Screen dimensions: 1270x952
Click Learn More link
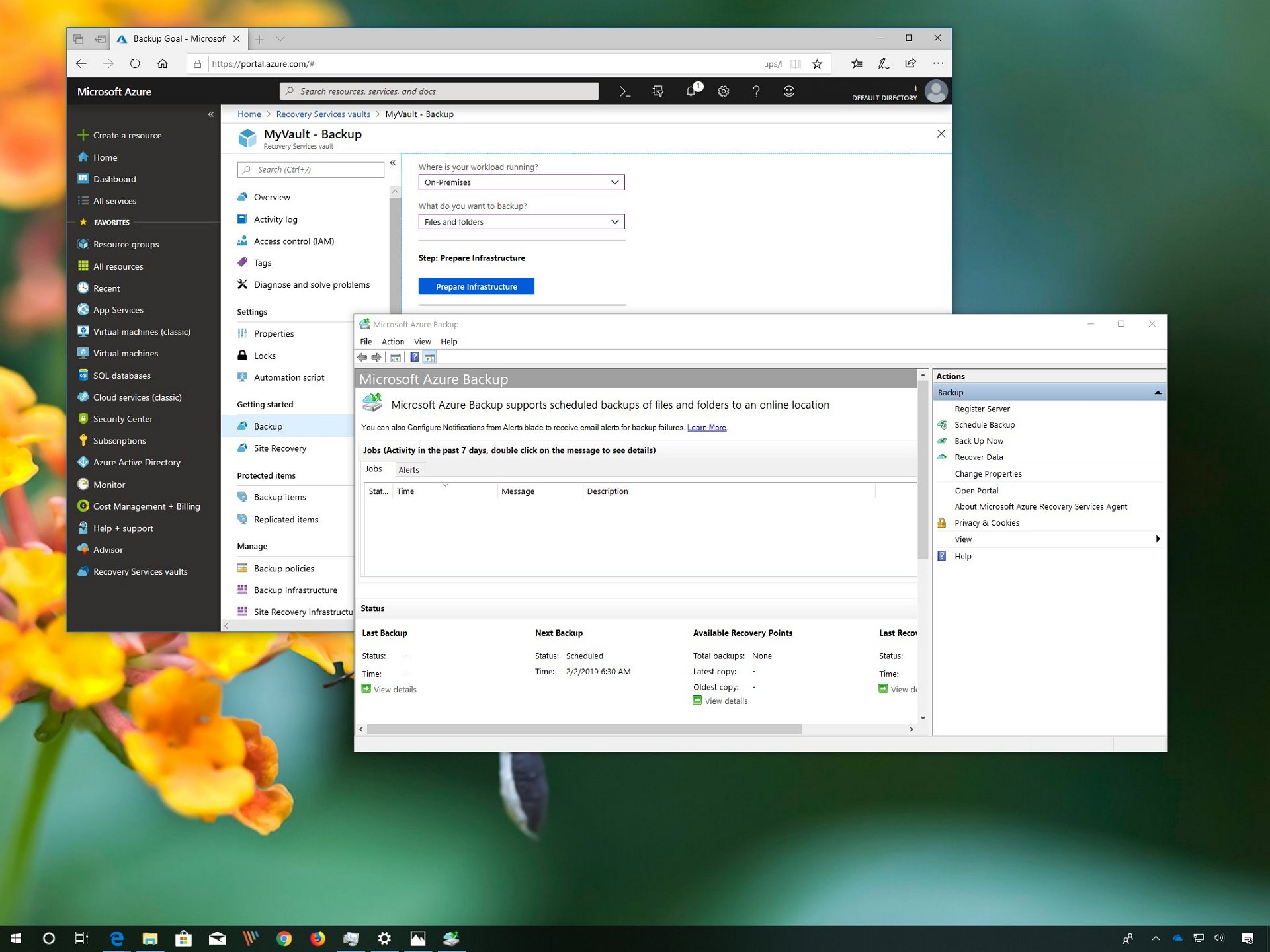[706, 428]
